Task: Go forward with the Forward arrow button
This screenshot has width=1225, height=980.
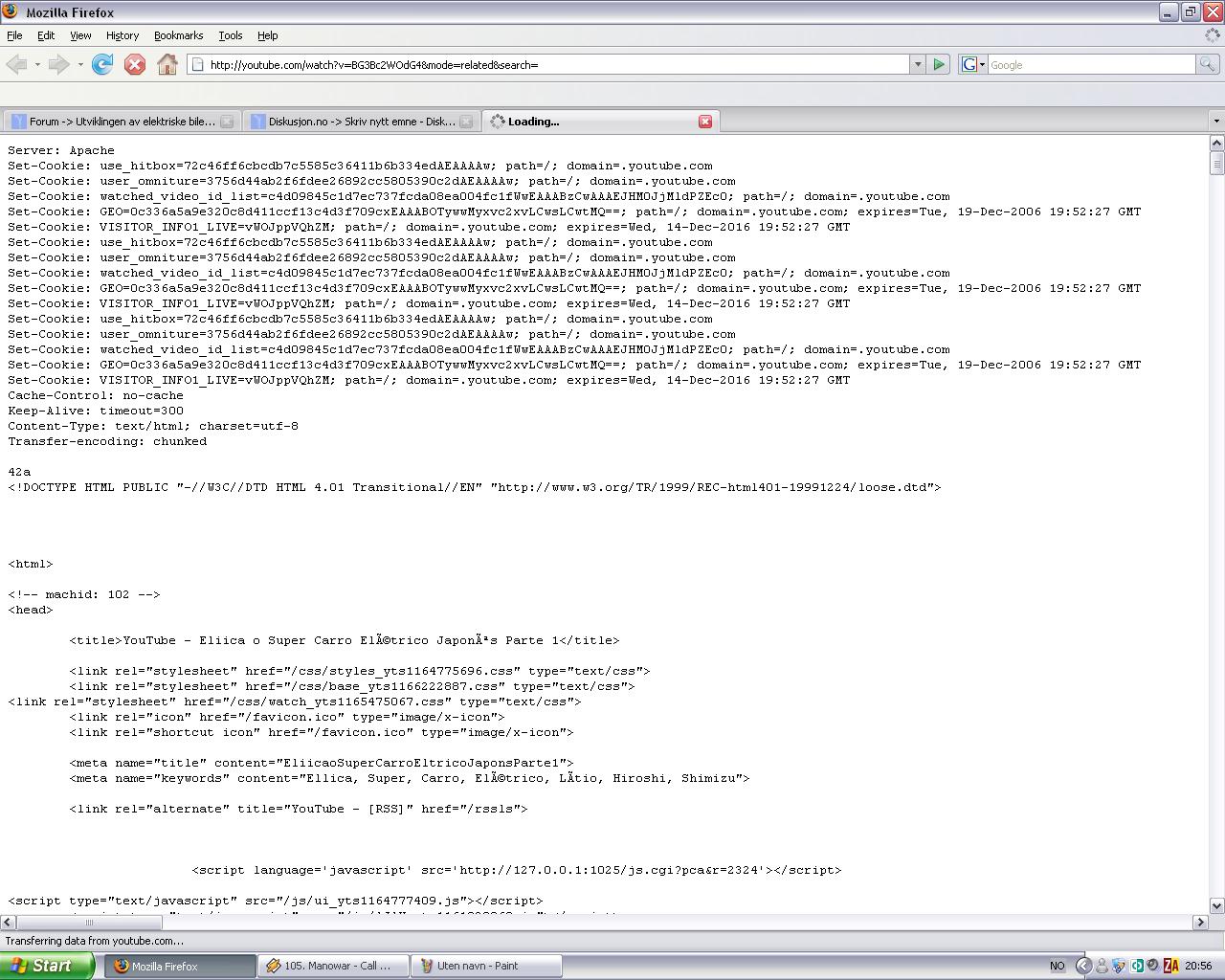Action: [58, 64]
